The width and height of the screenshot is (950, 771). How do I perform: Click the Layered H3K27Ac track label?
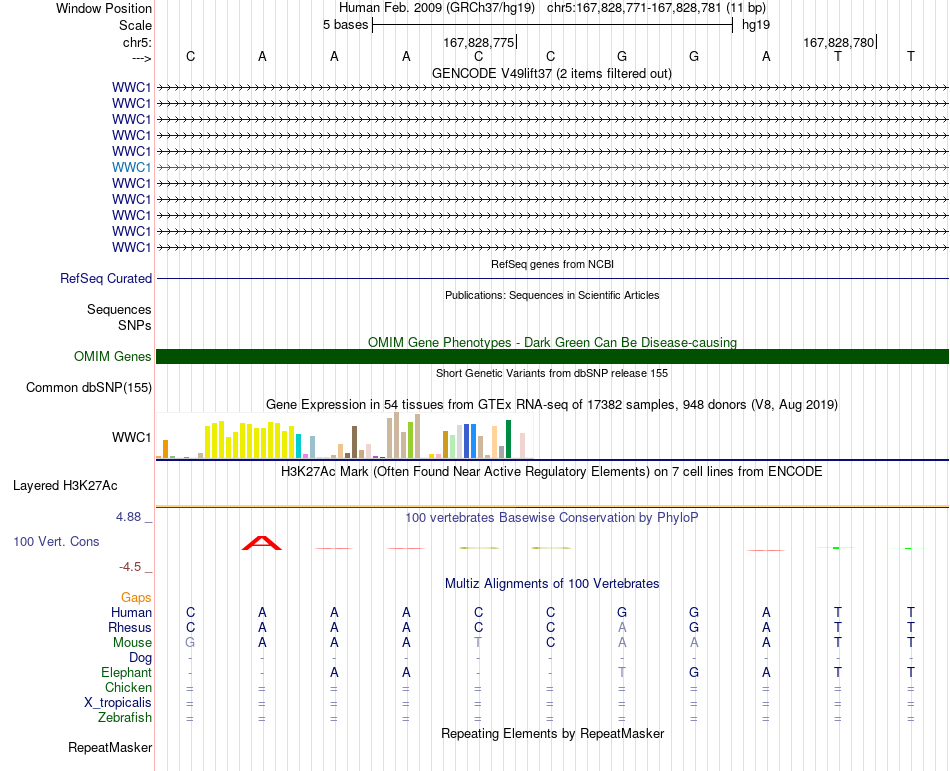[x=65, y=486]
